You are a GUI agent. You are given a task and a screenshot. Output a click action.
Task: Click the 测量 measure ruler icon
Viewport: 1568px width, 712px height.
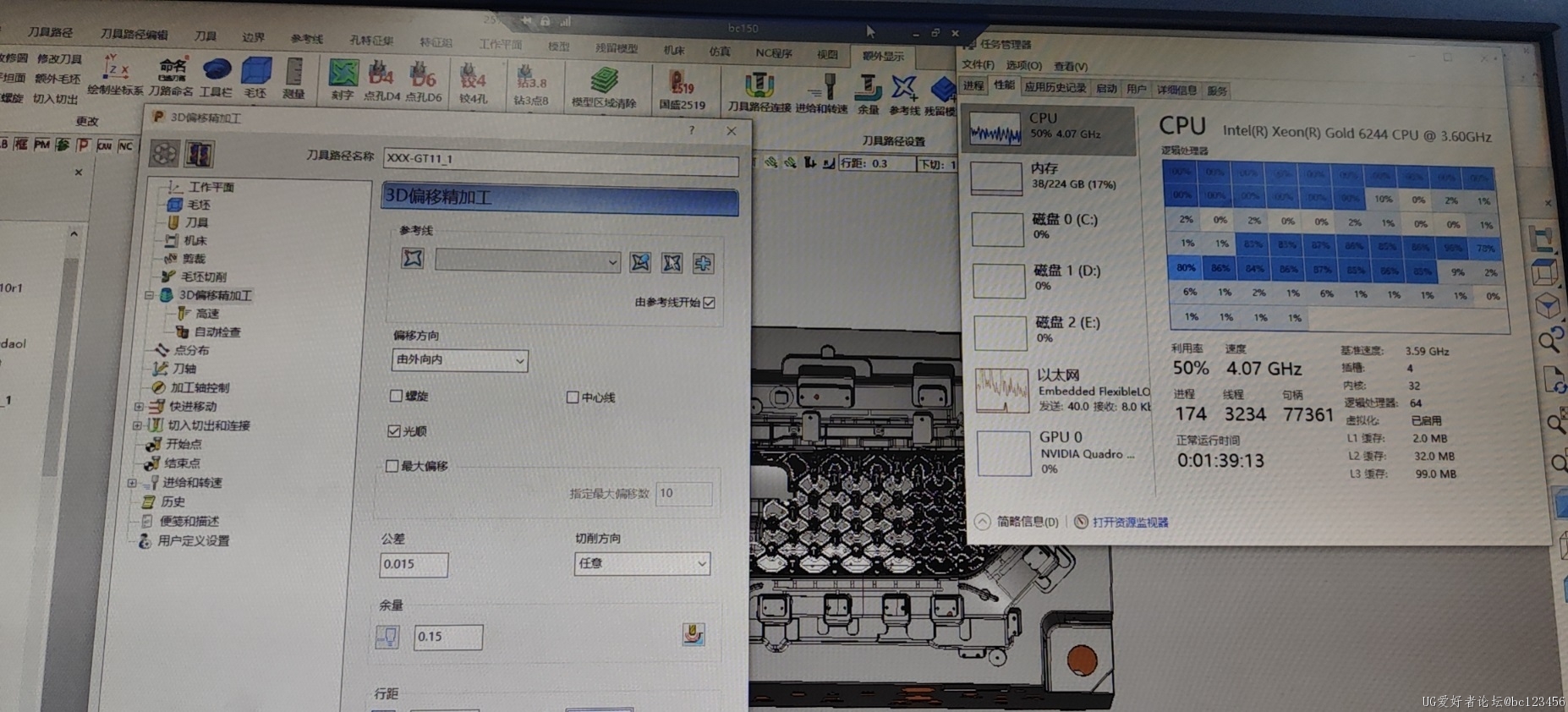pyautogui.click(x=294, y=71)
